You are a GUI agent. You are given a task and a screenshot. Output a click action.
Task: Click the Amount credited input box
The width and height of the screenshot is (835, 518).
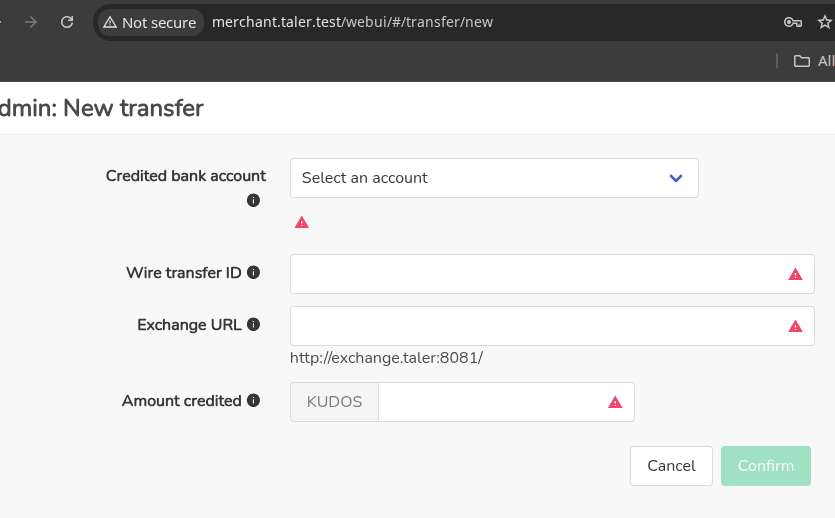coord(490,402)
